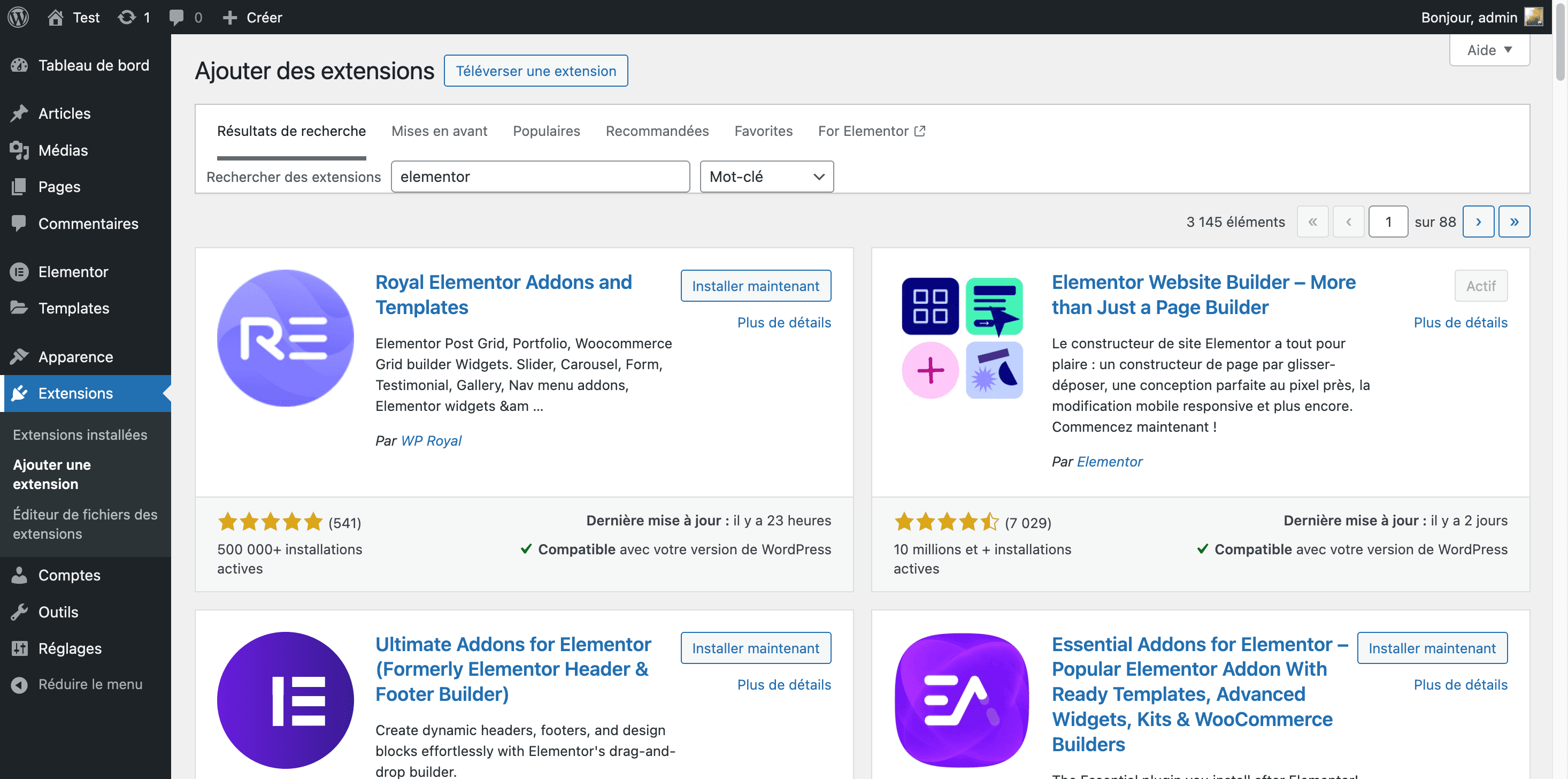Switch to Favorites tab
1568x779 pixels.
pos(763,131)
